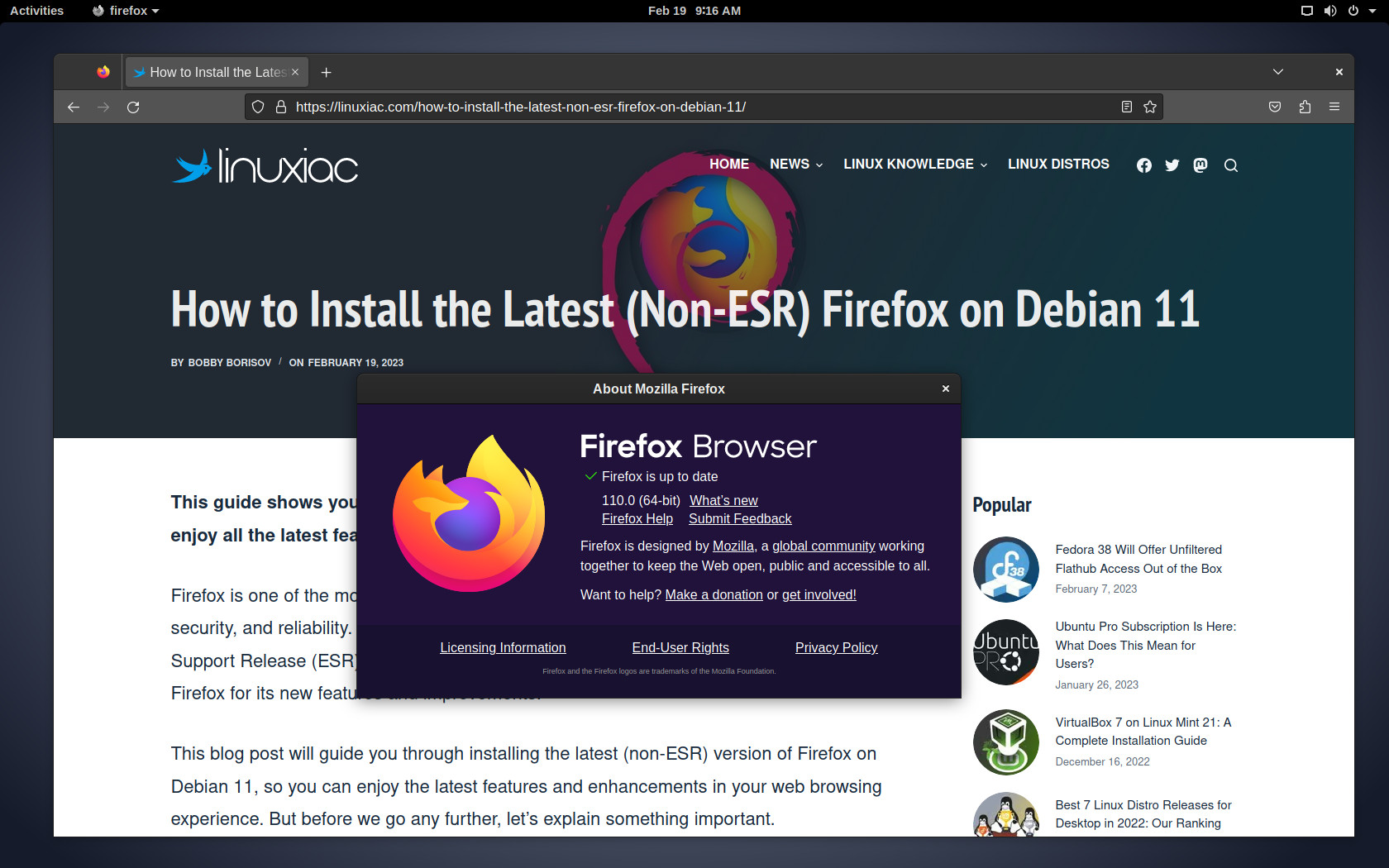Open Ubuntu Pro Subscription article link
Viewport: 1389px width, 868px height.
[1146, 645]
